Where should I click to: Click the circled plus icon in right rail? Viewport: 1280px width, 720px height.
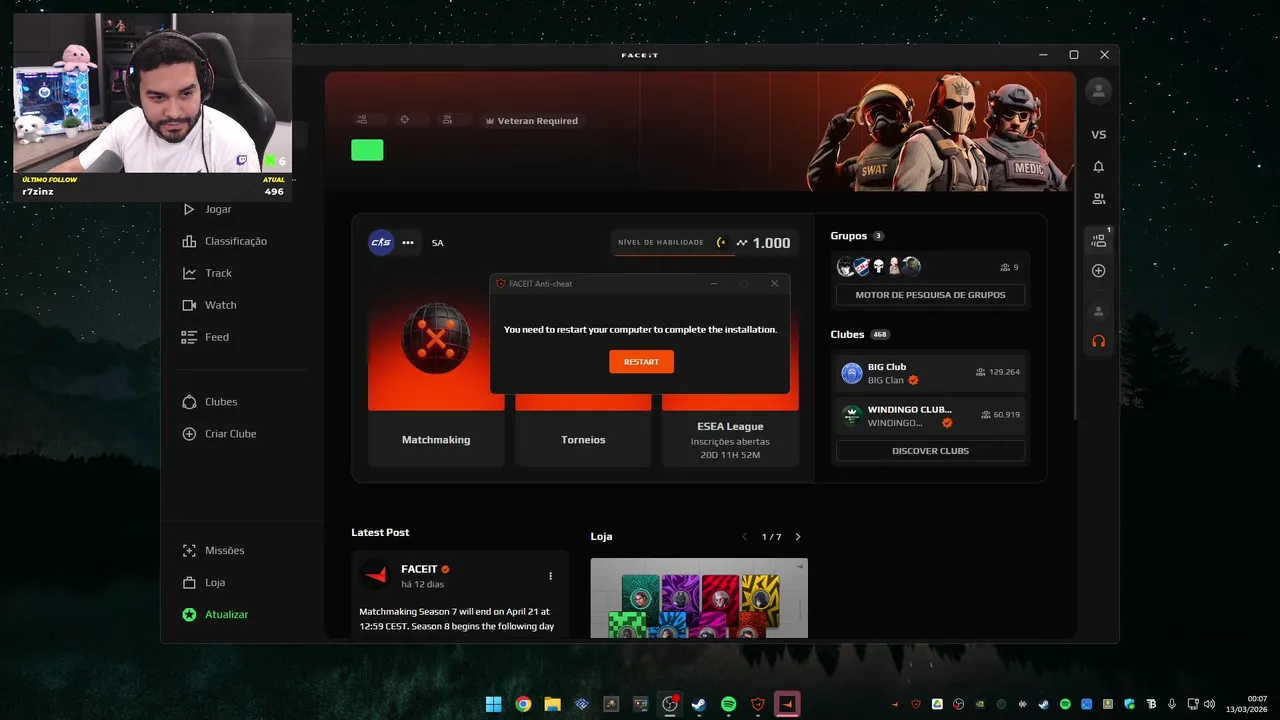(x=1098, y=271)
